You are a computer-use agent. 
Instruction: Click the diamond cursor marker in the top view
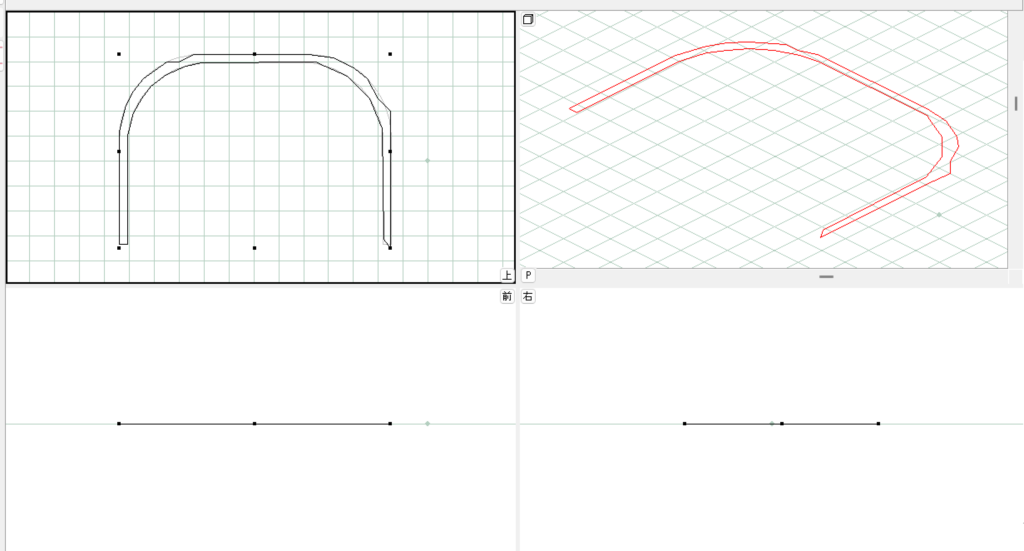[x=427, y=160]
